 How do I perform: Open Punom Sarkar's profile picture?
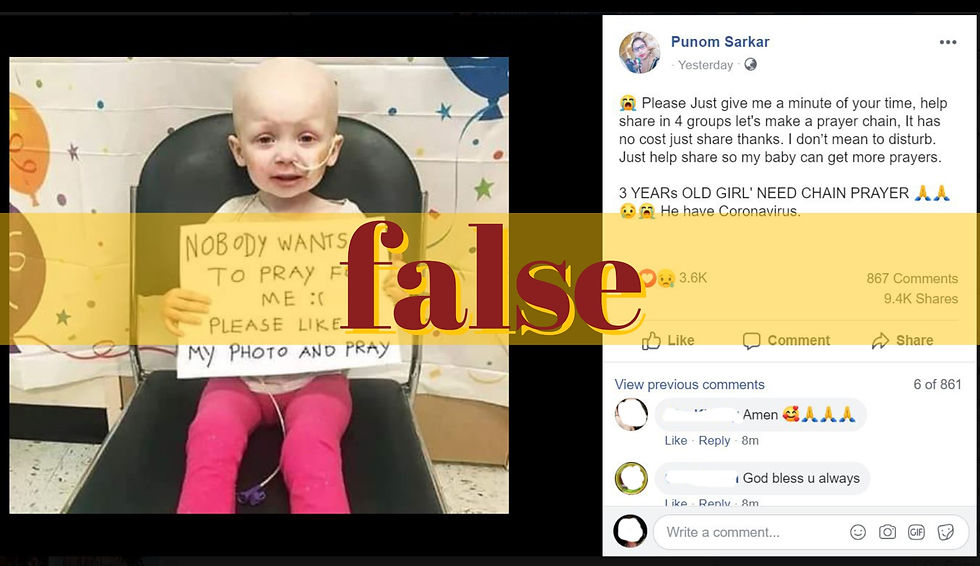[639, 52]
